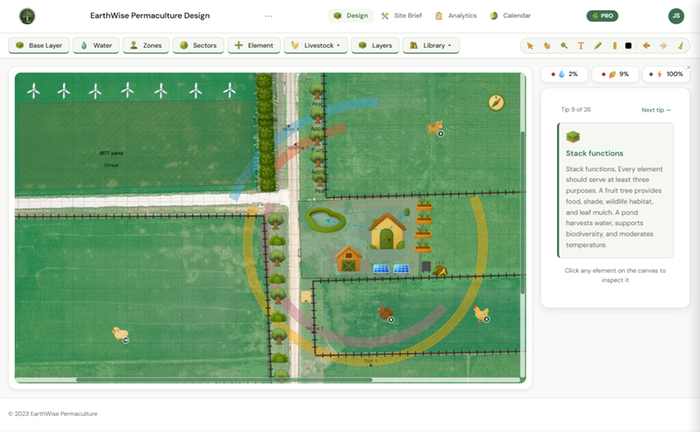Redo with the right arrow icon
The image size is (700, 432).
tap(663, 46)
